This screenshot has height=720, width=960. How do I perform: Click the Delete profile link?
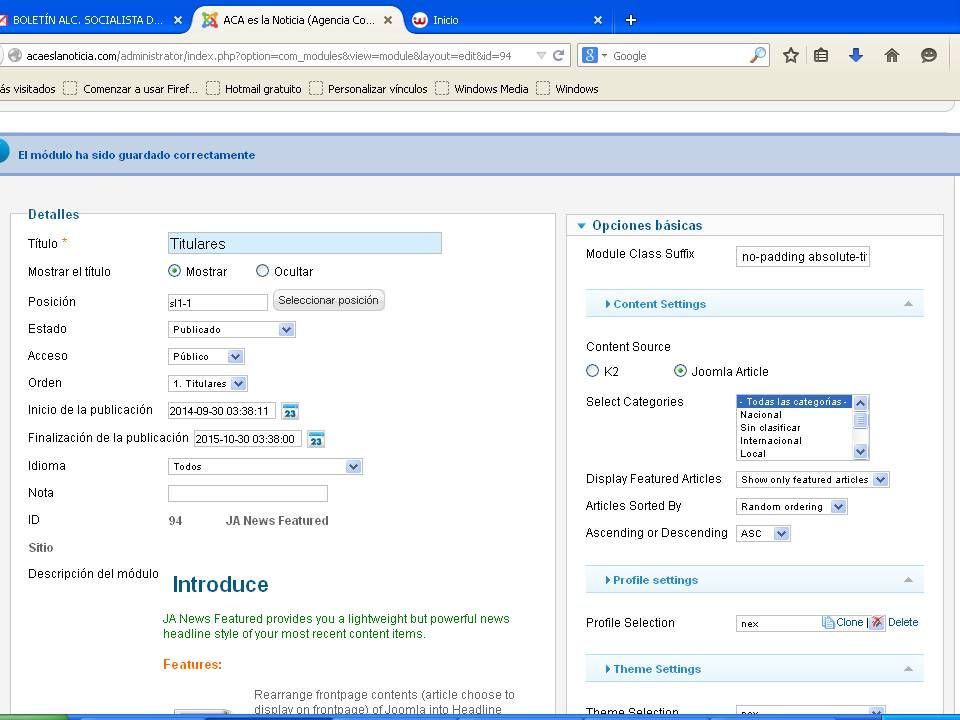coord(902,622)
